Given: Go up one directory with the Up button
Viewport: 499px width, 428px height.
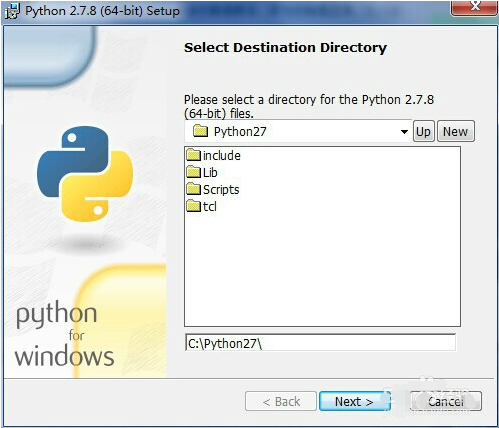Looking at the screenshot, I should click(x=424, y=131).
